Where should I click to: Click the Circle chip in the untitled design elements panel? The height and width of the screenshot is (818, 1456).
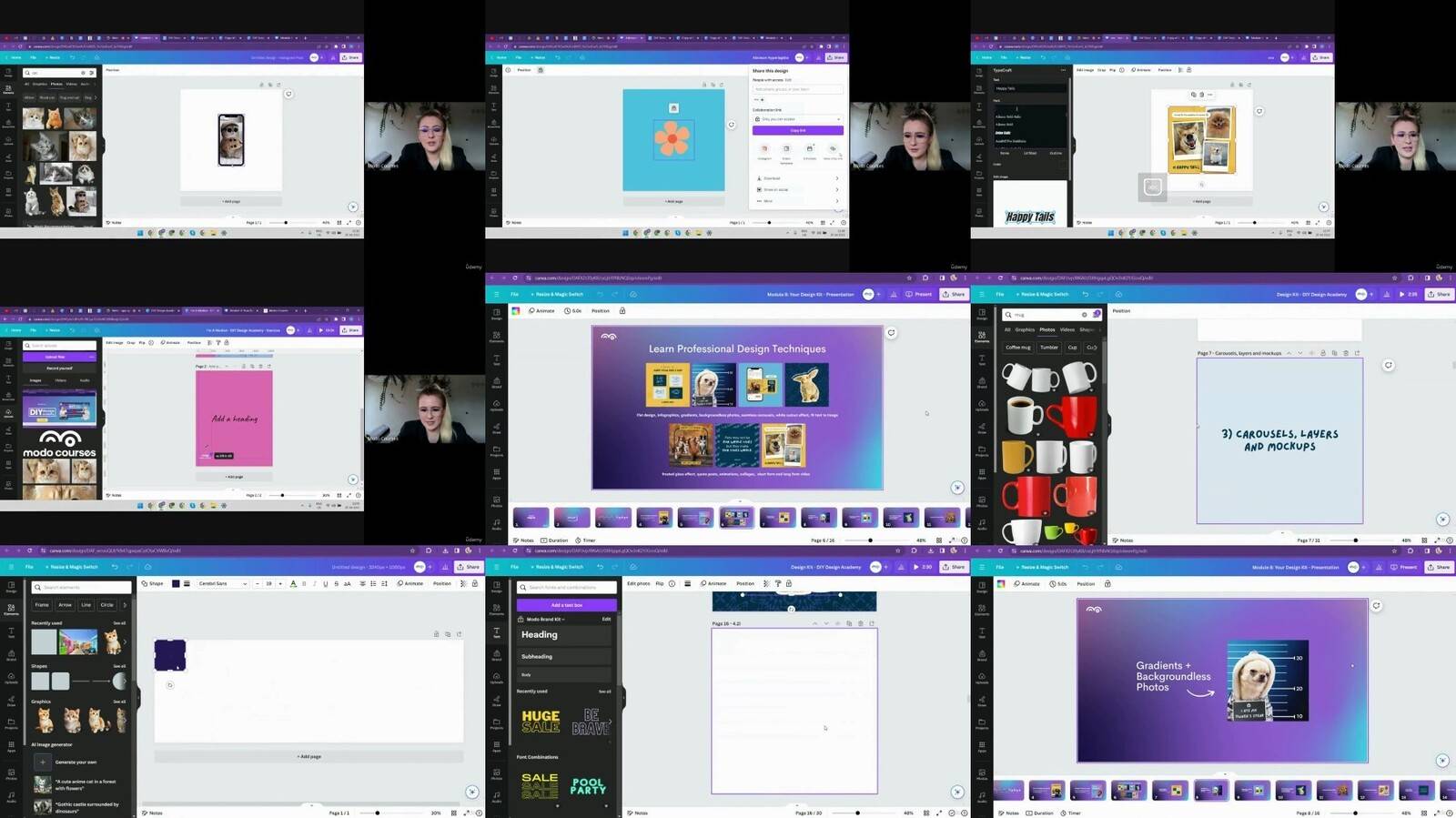[106, 604]
